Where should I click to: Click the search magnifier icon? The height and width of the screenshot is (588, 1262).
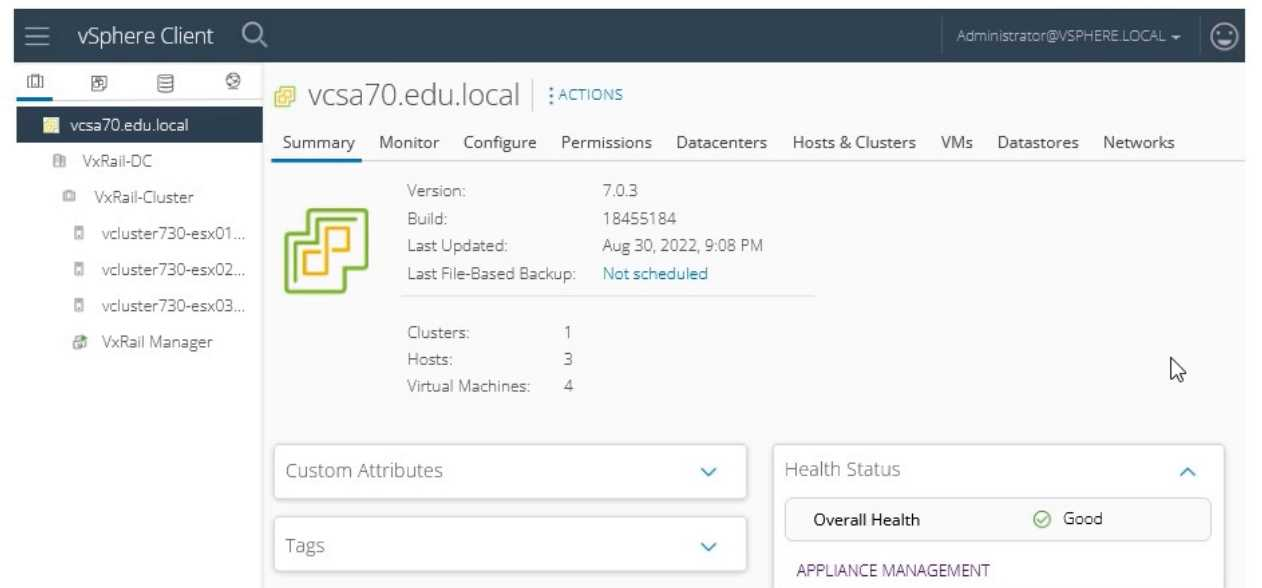point(254,36)
